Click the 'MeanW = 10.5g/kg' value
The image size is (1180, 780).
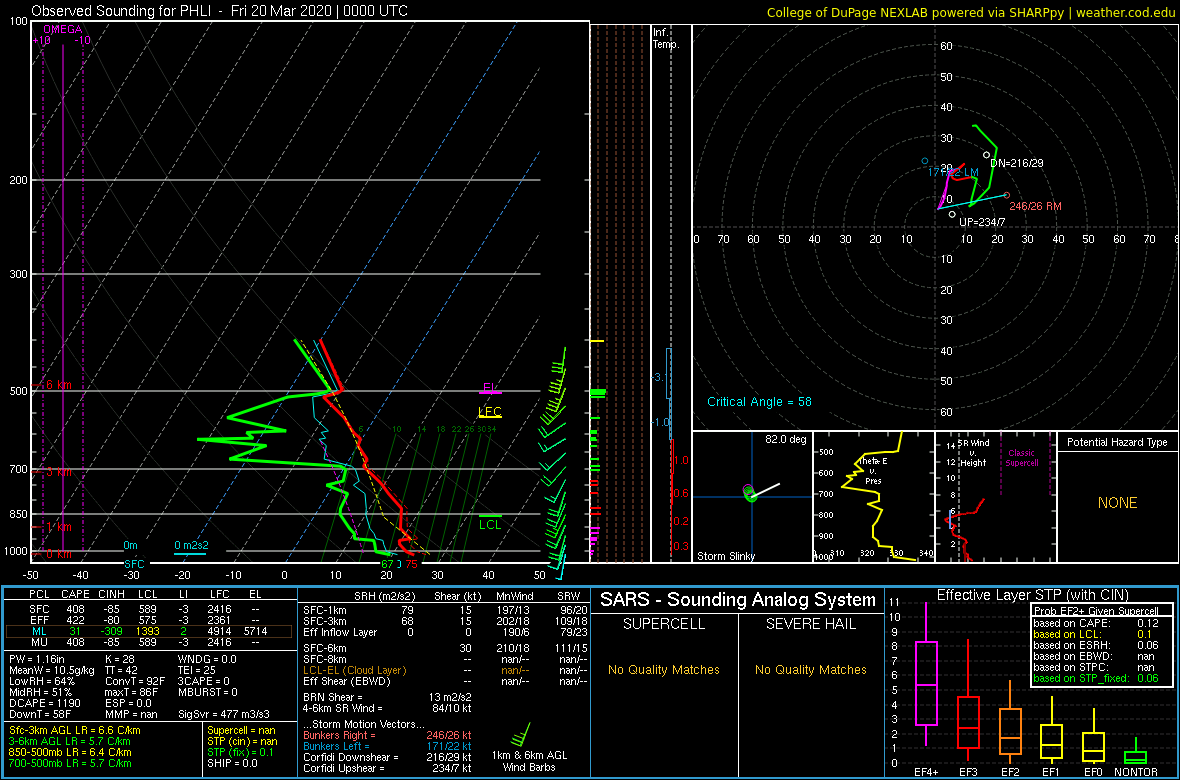pyautogui.click(x=51, y=671)
